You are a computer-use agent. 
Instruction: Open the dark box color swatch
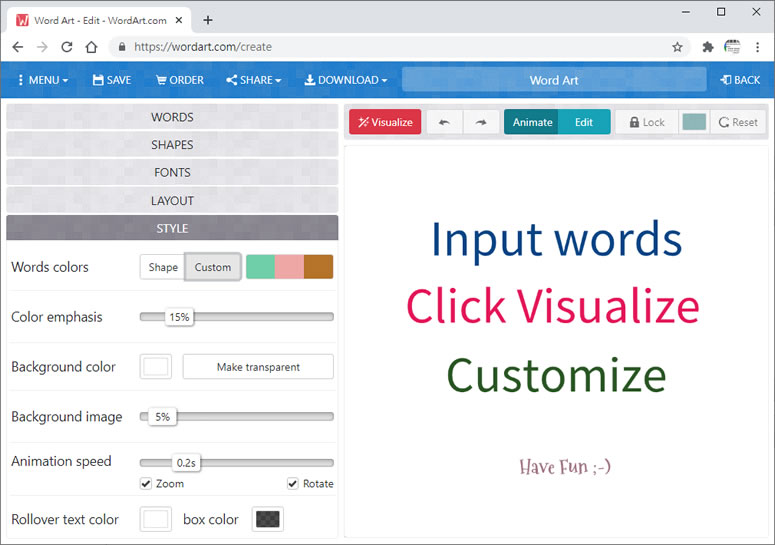267,519
